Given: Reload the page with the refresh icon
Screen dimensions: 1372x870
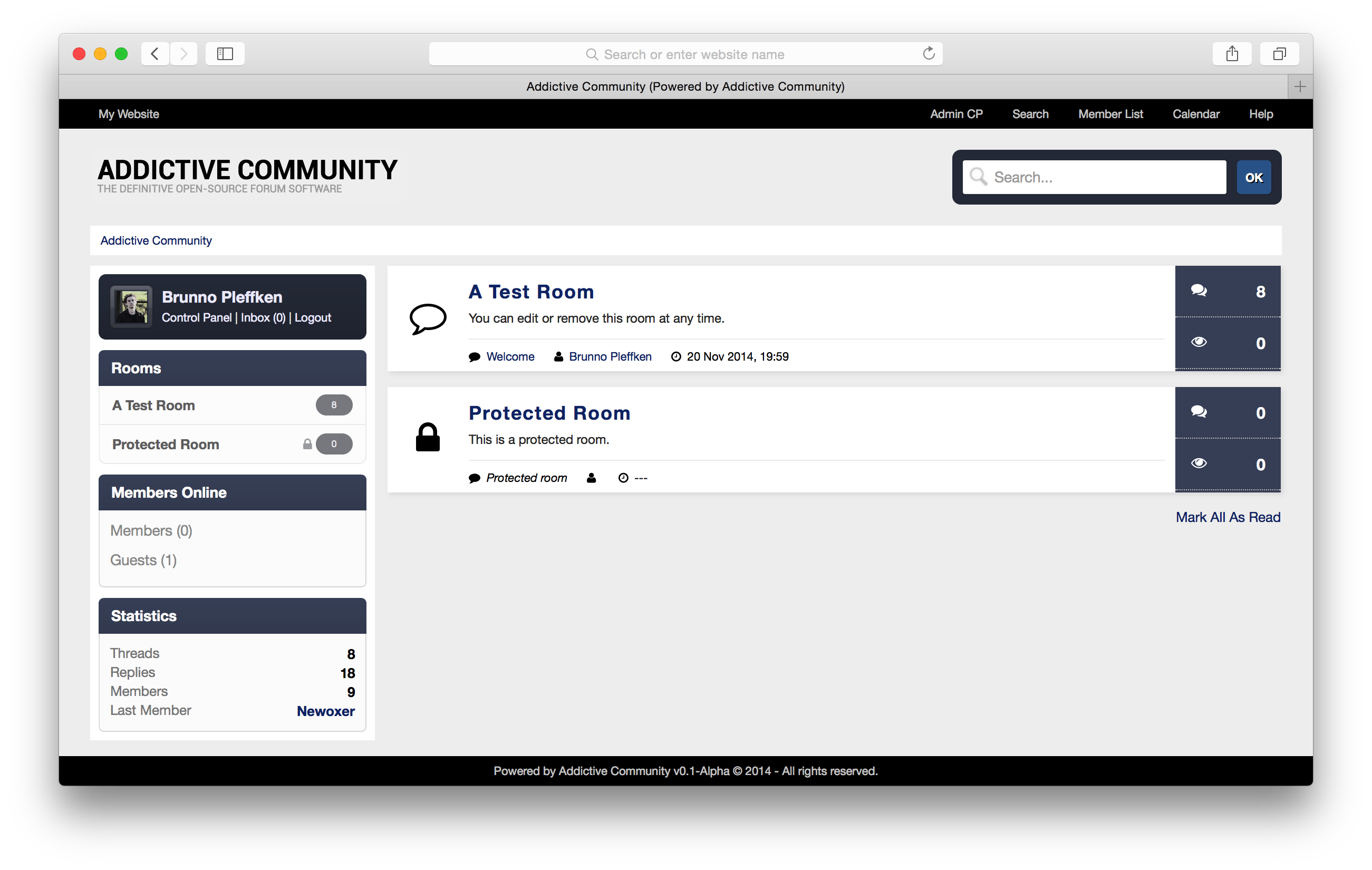Looking at the screenshot, I should (x=928, y=54).
